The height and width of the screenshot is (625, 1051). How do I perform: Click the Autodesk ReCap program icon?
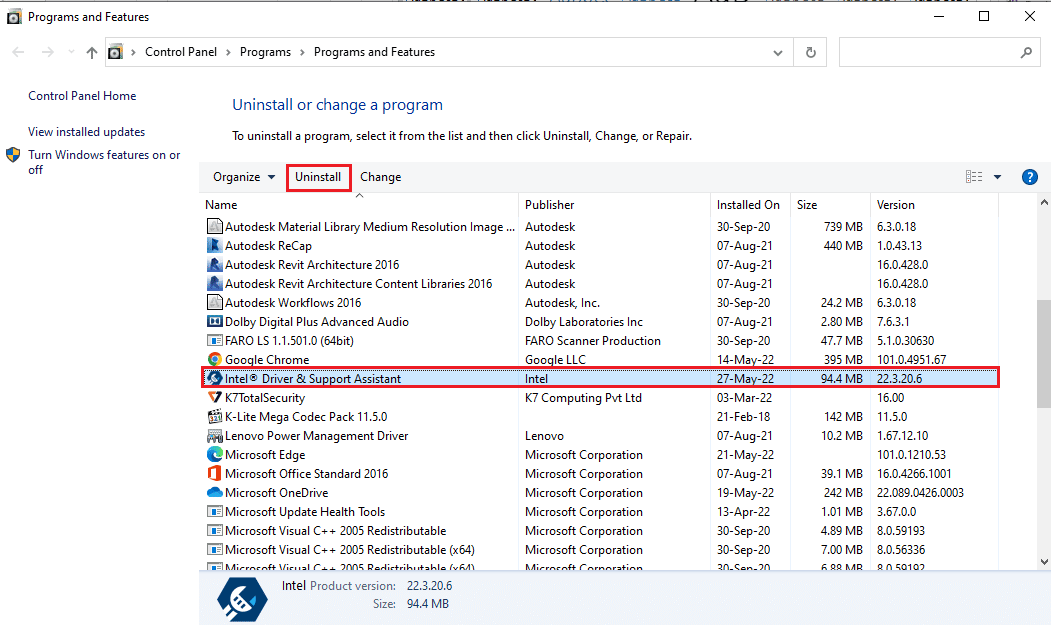point(214,245)
